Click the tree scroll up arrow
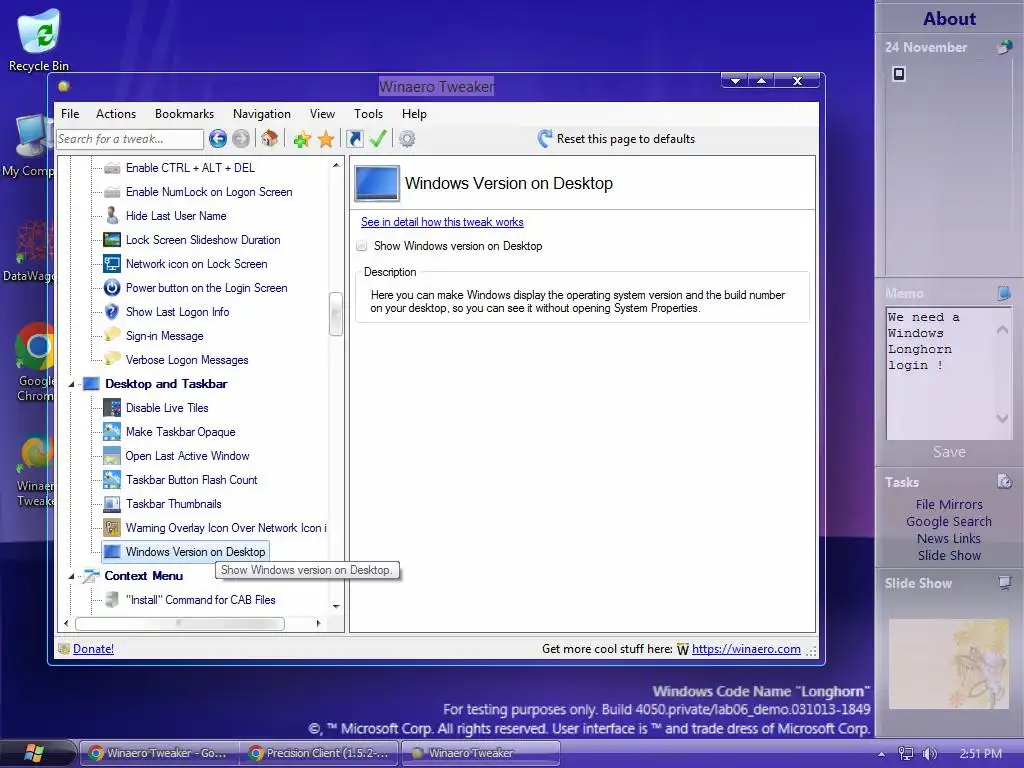 tap(336, 165)
